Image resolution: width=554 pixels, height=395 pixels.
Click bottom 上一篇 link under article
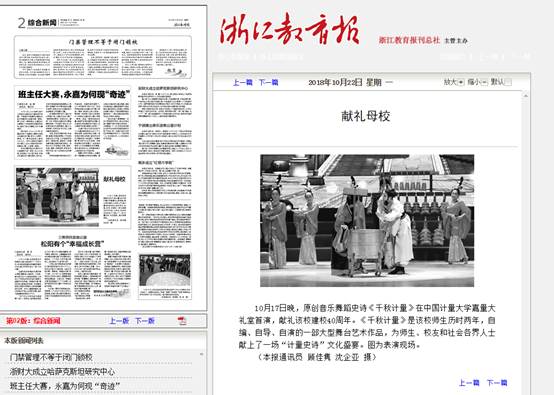pyautogui.click(x=469, y=383)
